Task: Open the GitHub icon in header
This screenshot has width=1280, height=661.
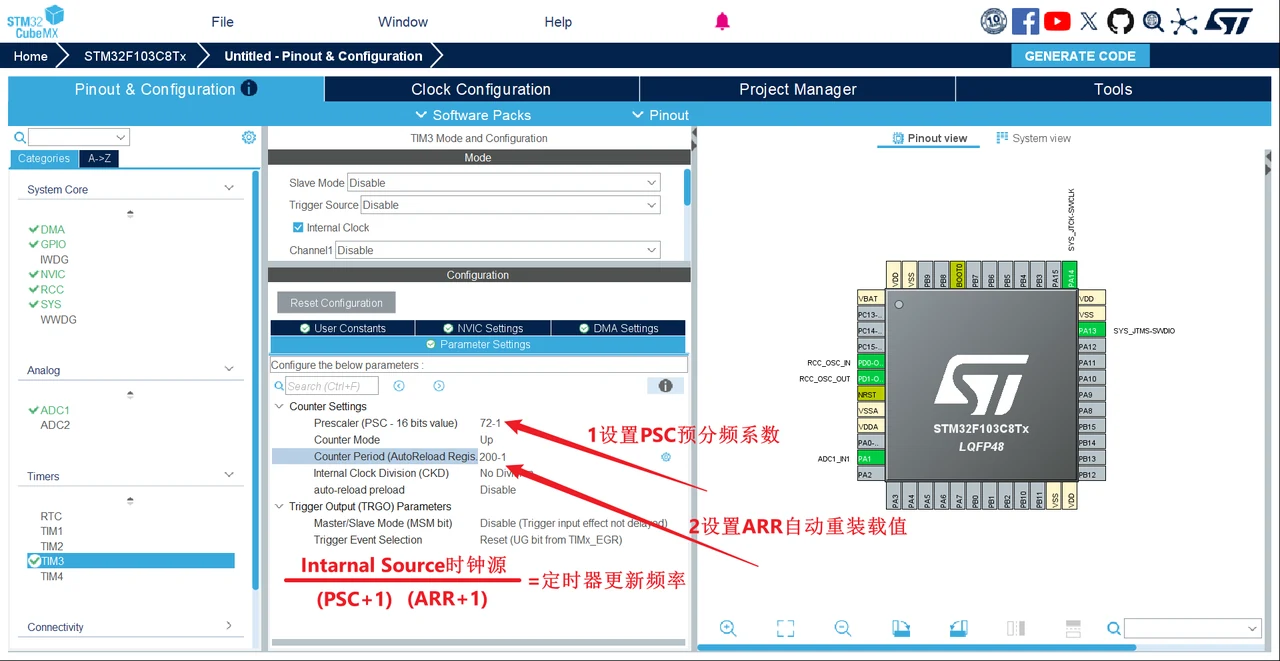Action: (1121, 21)
